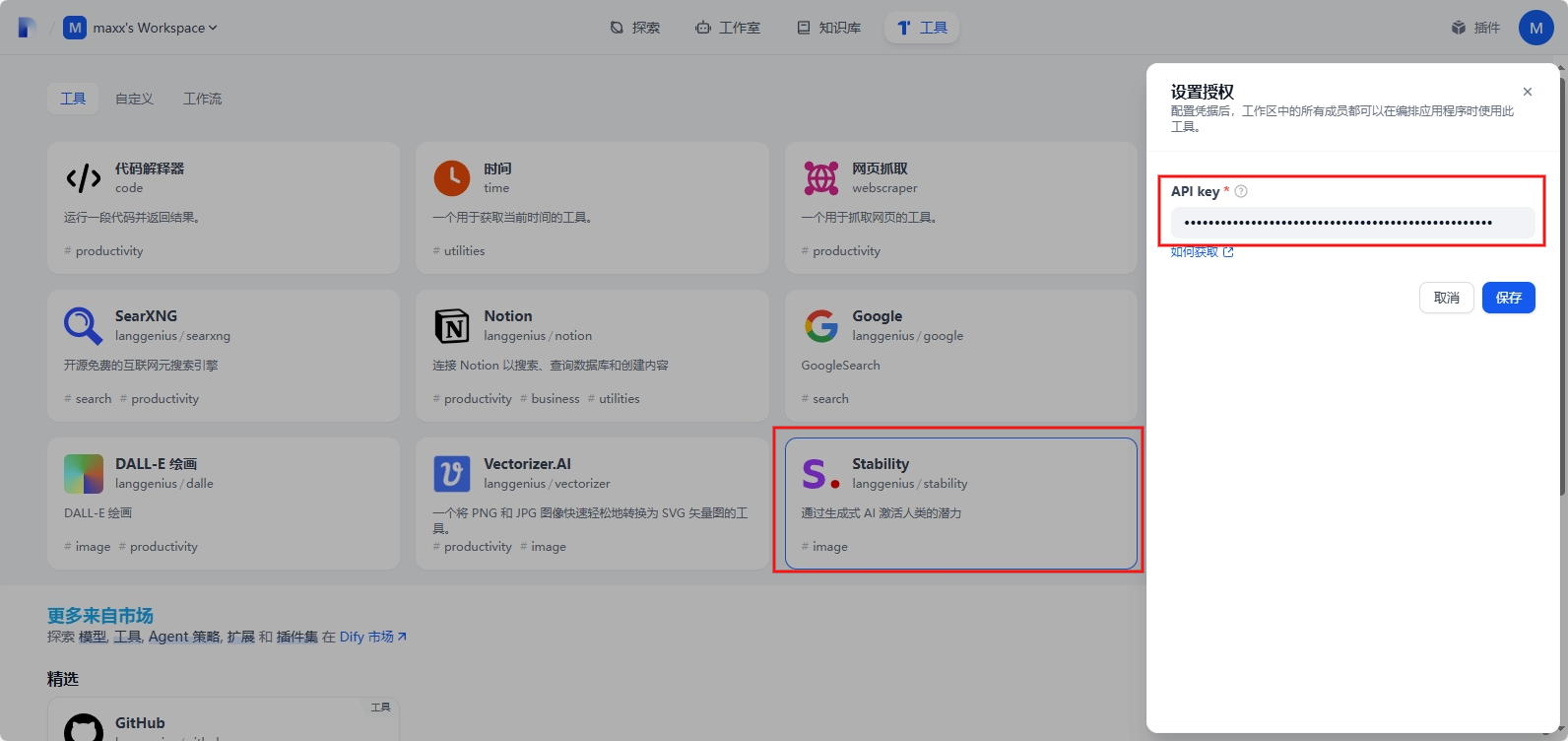Click the Google card title

coord(877,316)
